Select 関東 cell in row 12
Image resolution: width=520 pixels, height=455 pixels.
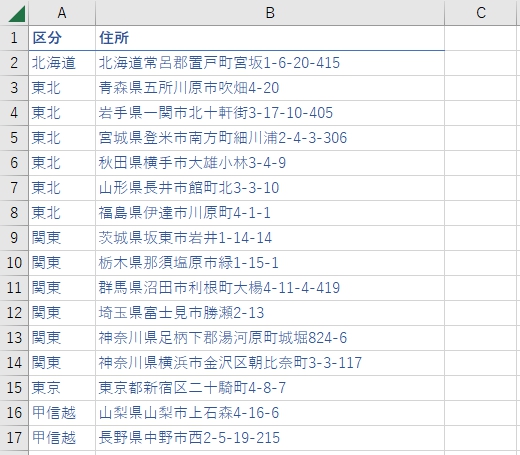coord(62,313)
